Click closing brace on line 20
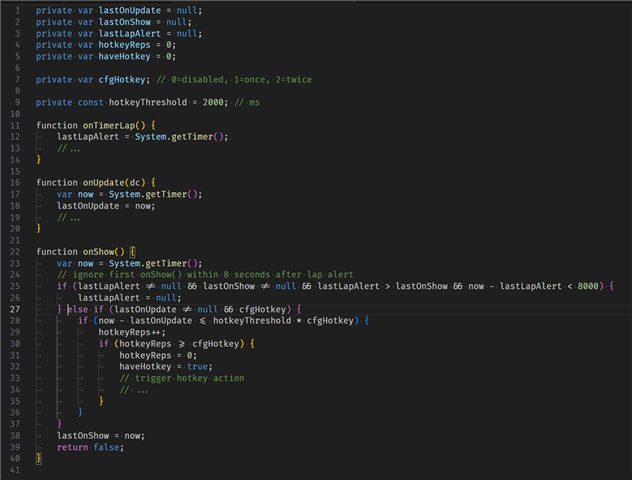The height and width of the screenshot is (480, 632). 39,229
